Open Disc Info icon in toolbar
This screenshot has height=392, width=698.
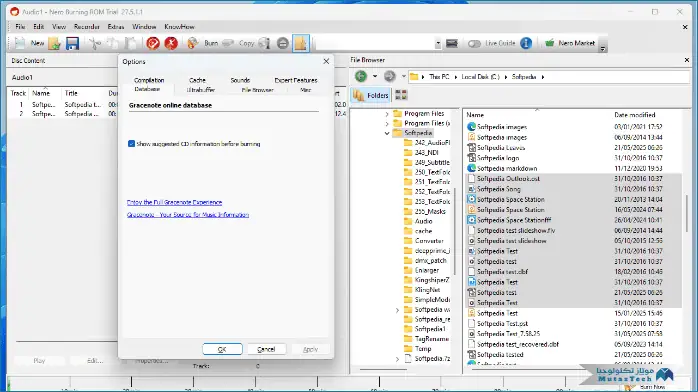(264, 43)
